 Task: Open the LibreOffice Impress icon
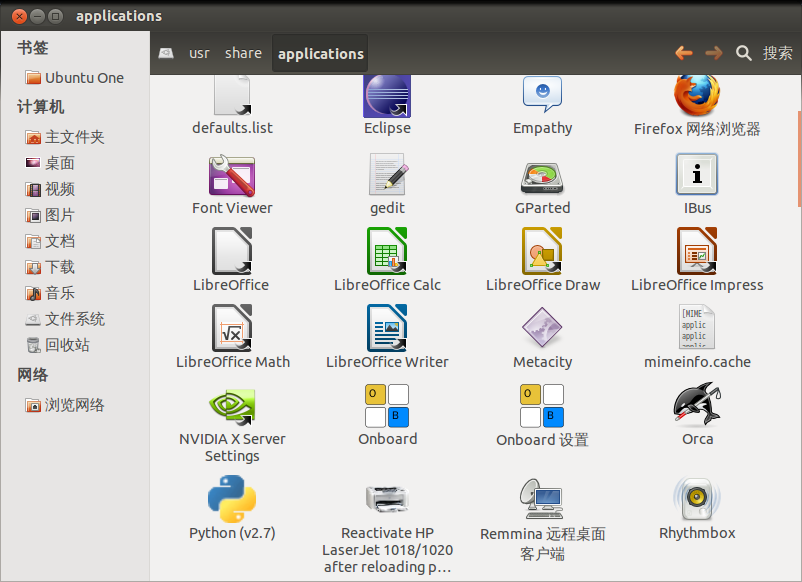click(697, 251)
